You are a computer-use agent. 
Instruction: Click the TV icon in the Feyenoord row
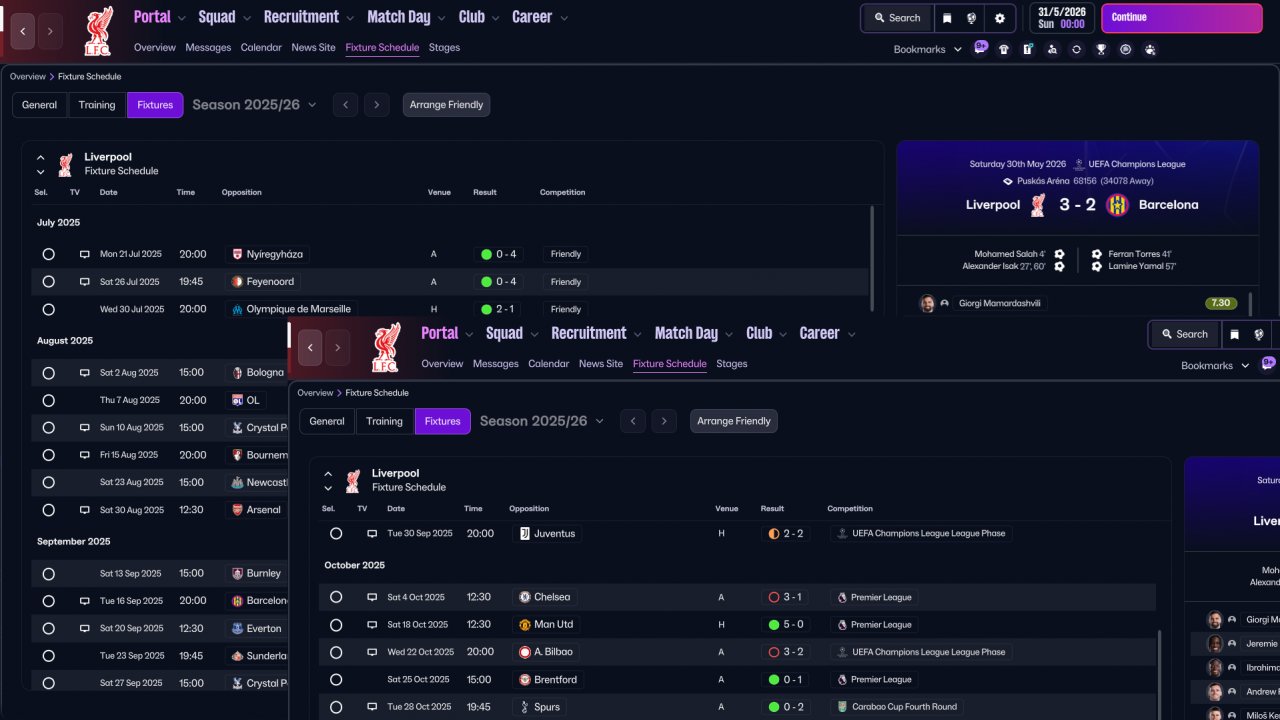tap(85, 282)
